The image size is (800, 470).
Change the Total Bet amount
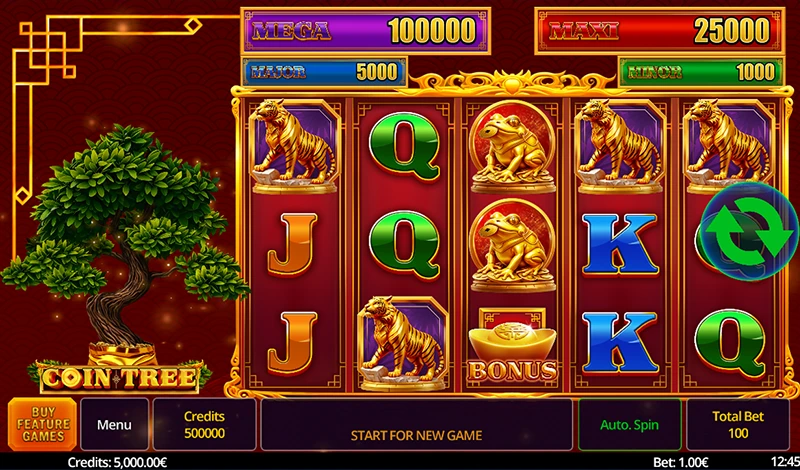tap(738, 425)
